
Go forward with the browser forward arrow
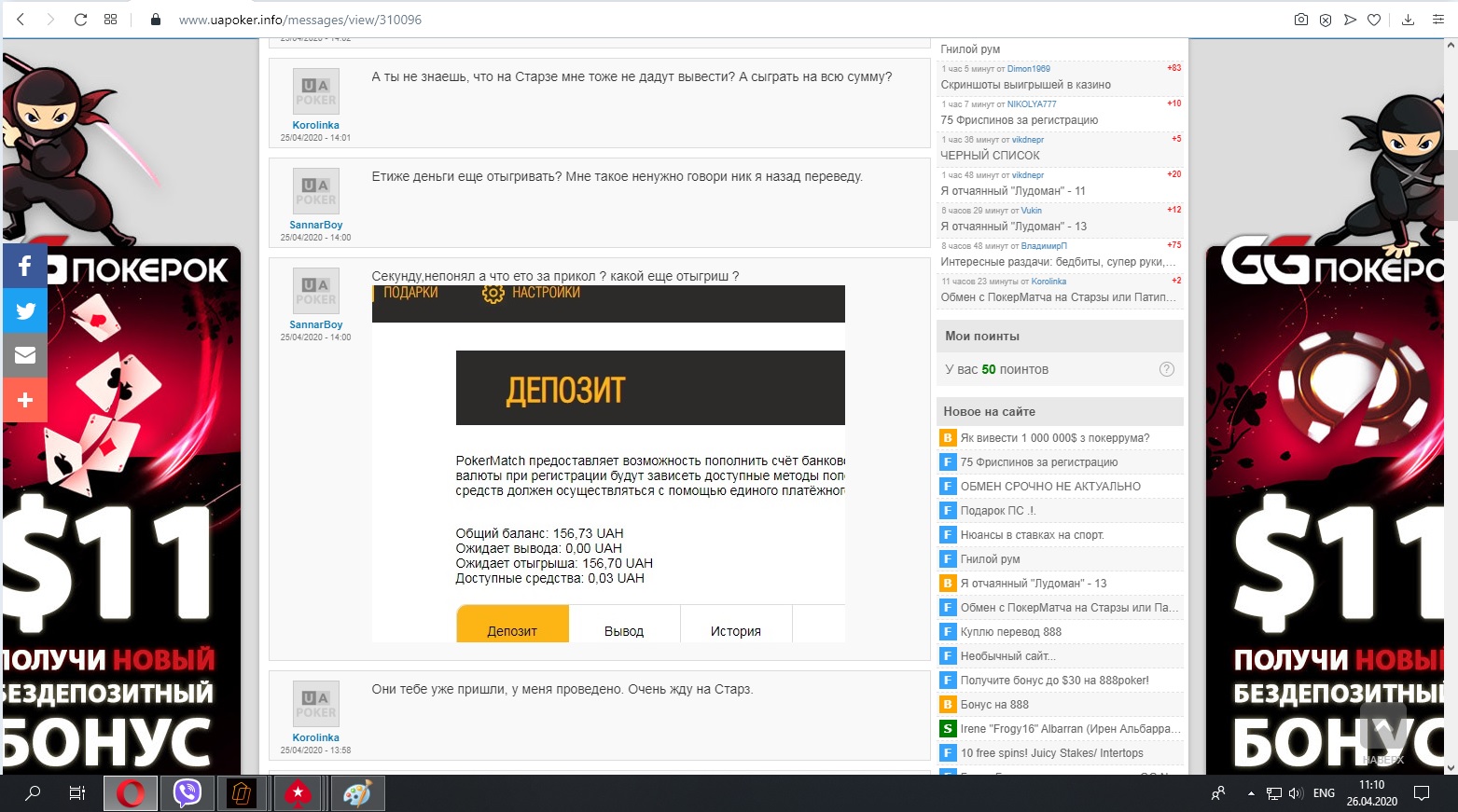click(x=50, y=19)
